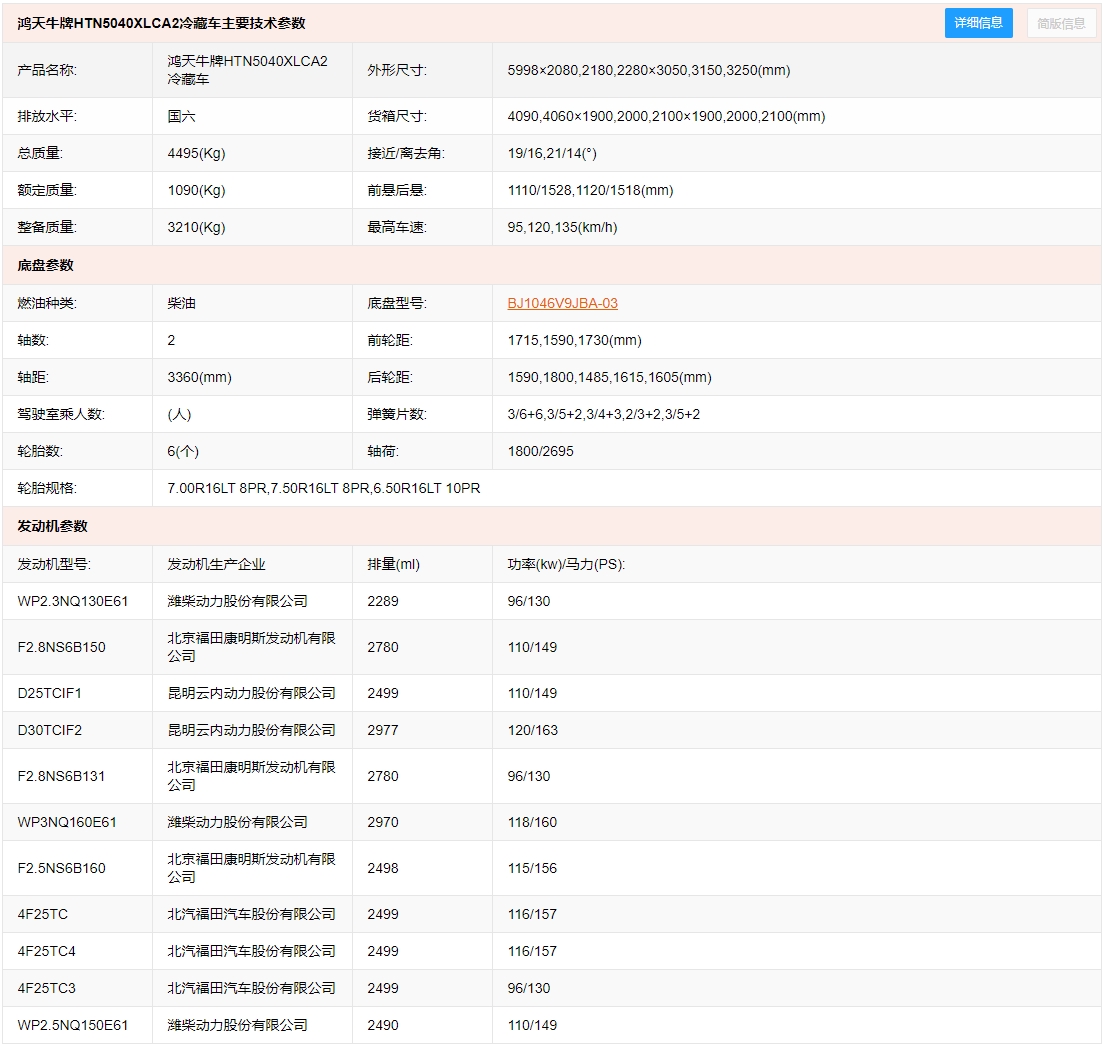Select displacement 2490 for WP2.5NQ150E61
The width and height of the screenshot is (1102, 1044).
tap(383, 1025)
